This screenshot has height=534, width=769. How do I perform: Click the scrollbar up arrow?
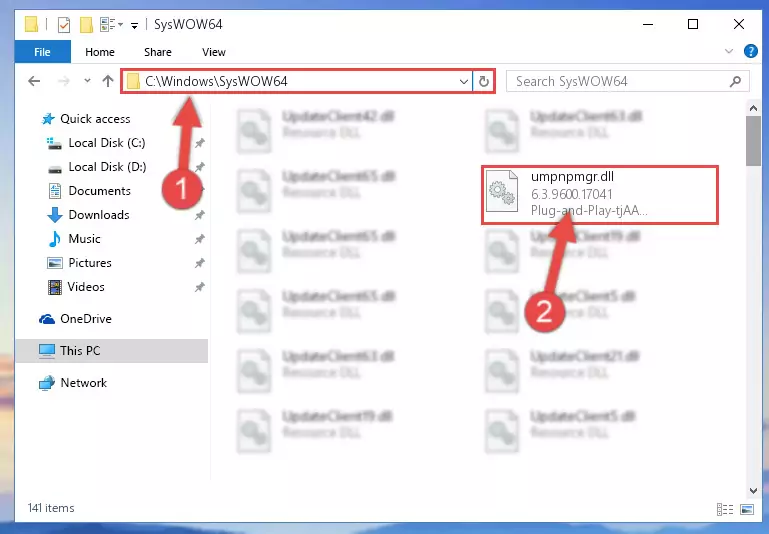tap(753, 108)
